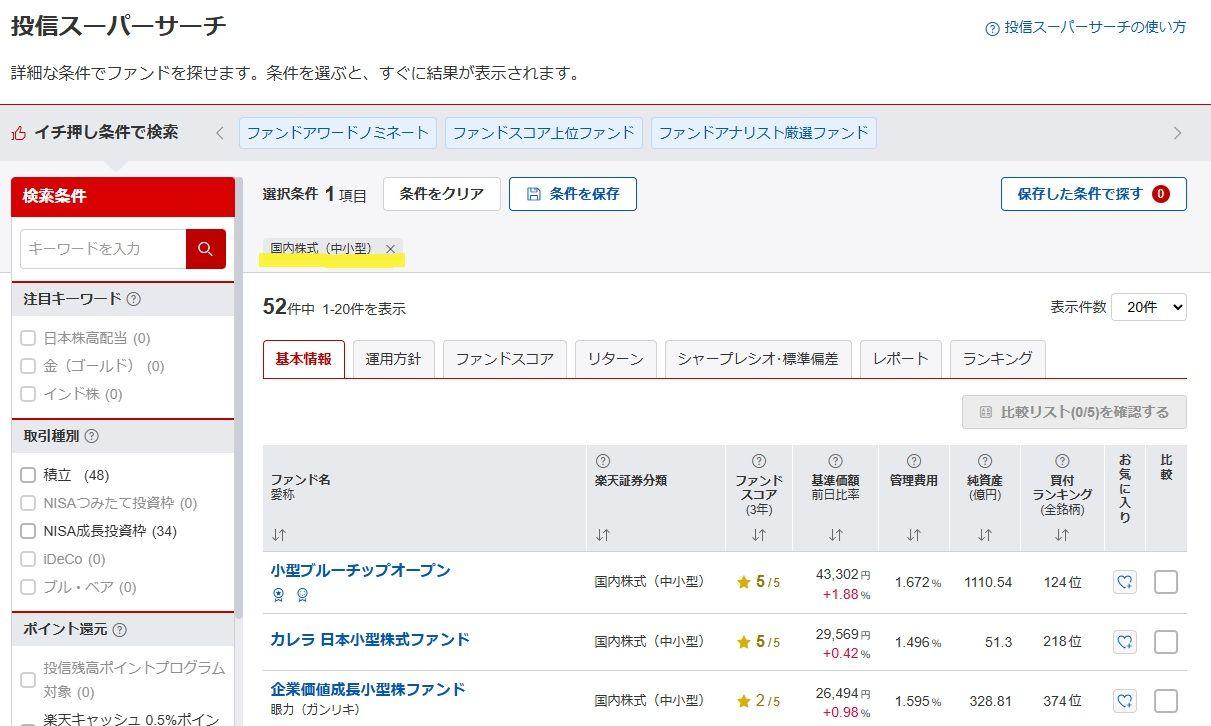This screenshot has height=726, width=1211.
Task: Open 小型ブルーチップオープン fund page
Action: [x=361, y=570]
